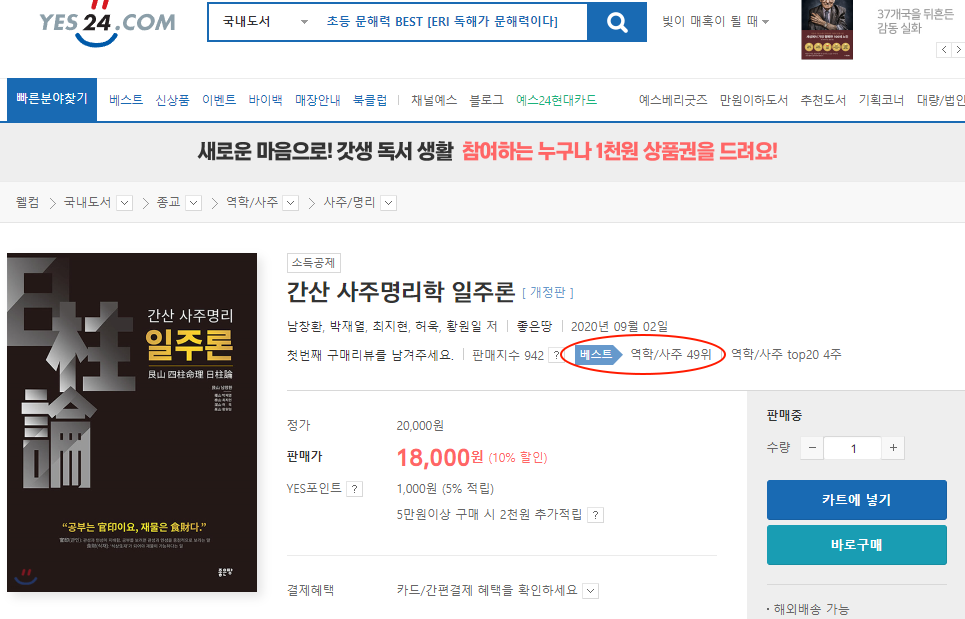Open the 베스트 menu item
The image size is (965, 619).
126,100
